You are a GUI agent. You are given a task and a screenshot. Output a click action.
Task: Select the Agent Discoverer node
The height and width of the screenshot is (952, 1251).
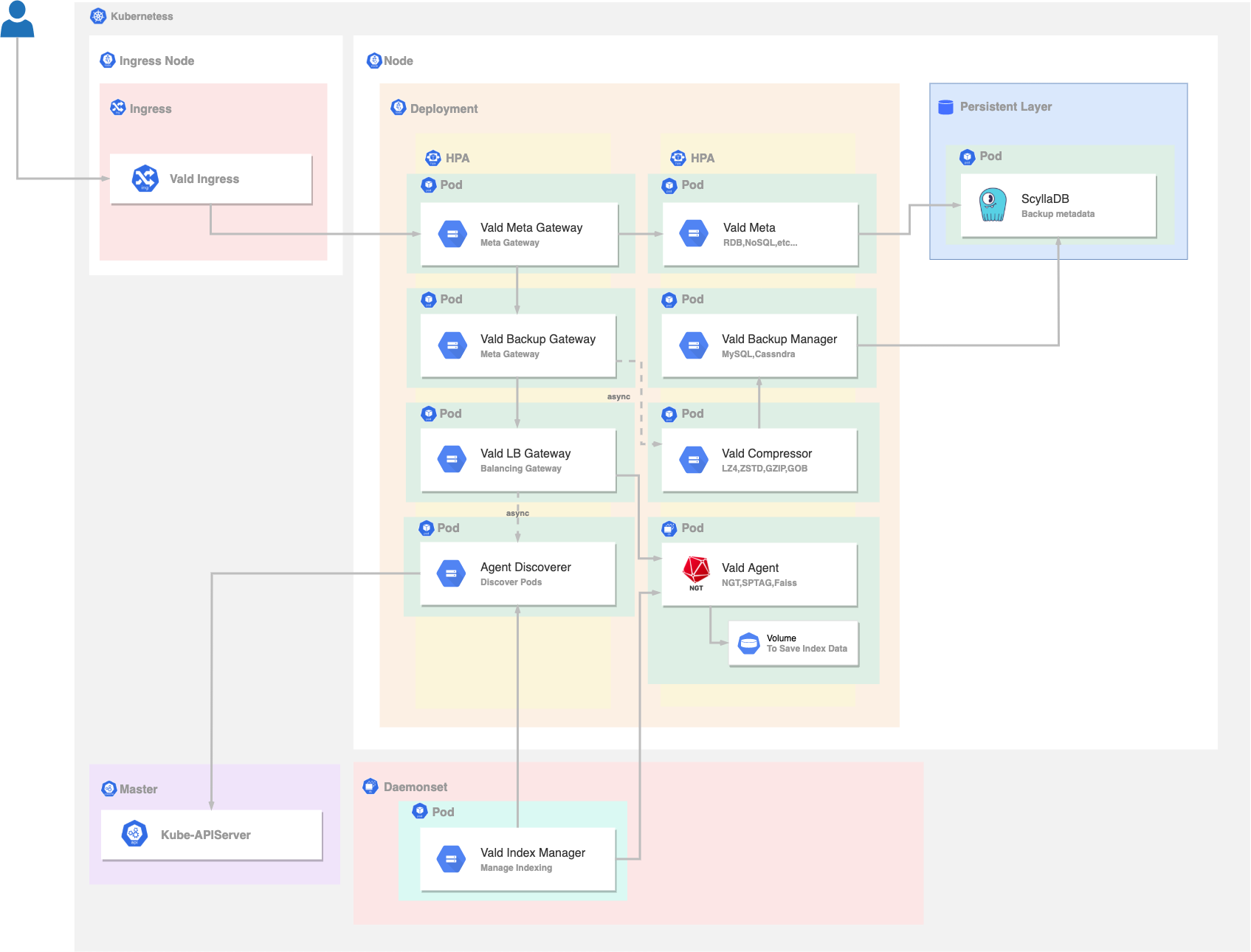pos(517,573)
